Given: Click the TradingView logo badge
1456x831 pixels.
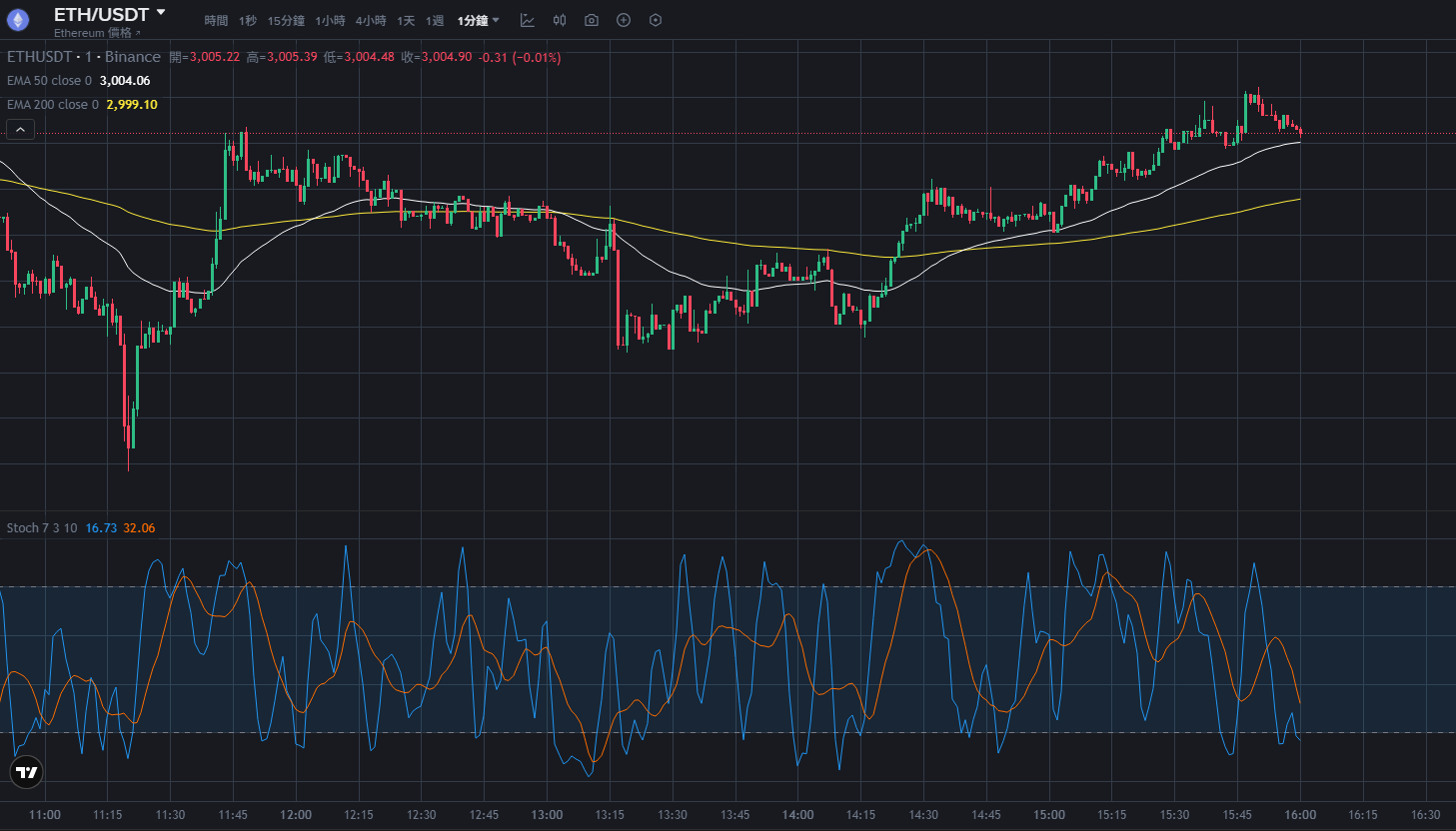Looking at the screenshot, I should (x=27, y=772).
